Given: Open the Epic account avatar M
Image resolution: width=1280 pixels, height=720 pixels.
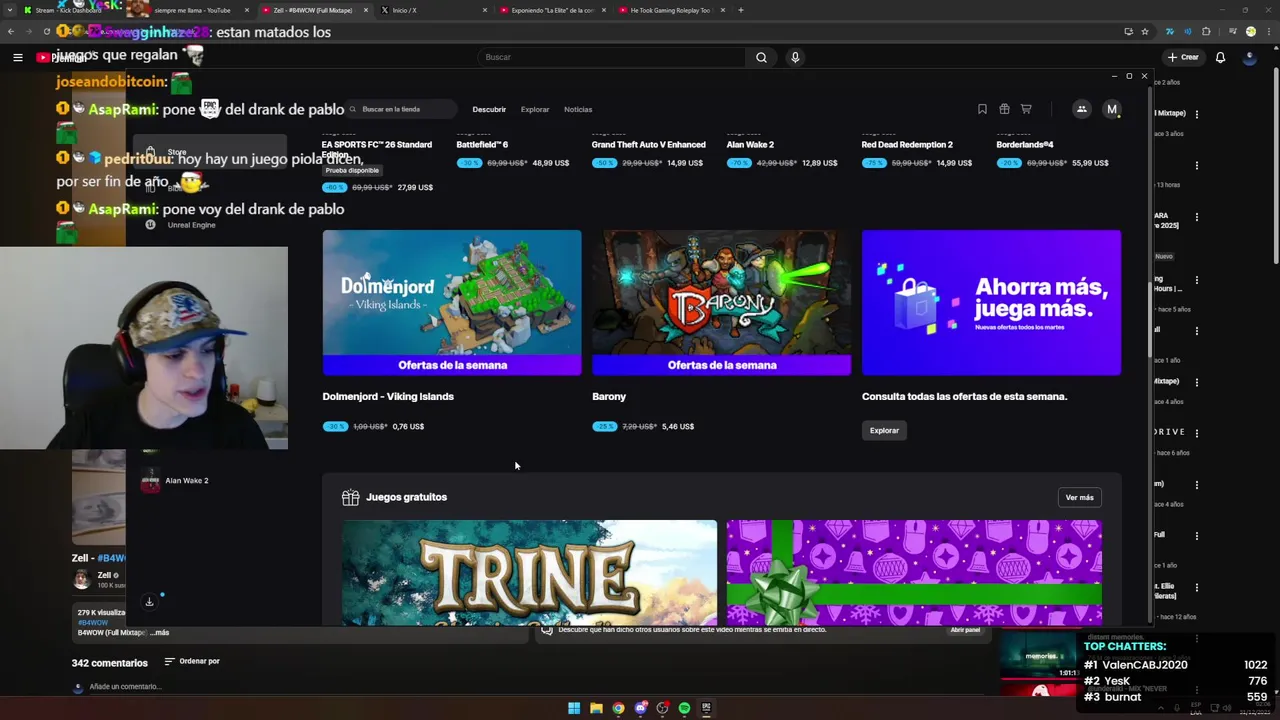Looking at the screenshot, I should click(1111, 109).
